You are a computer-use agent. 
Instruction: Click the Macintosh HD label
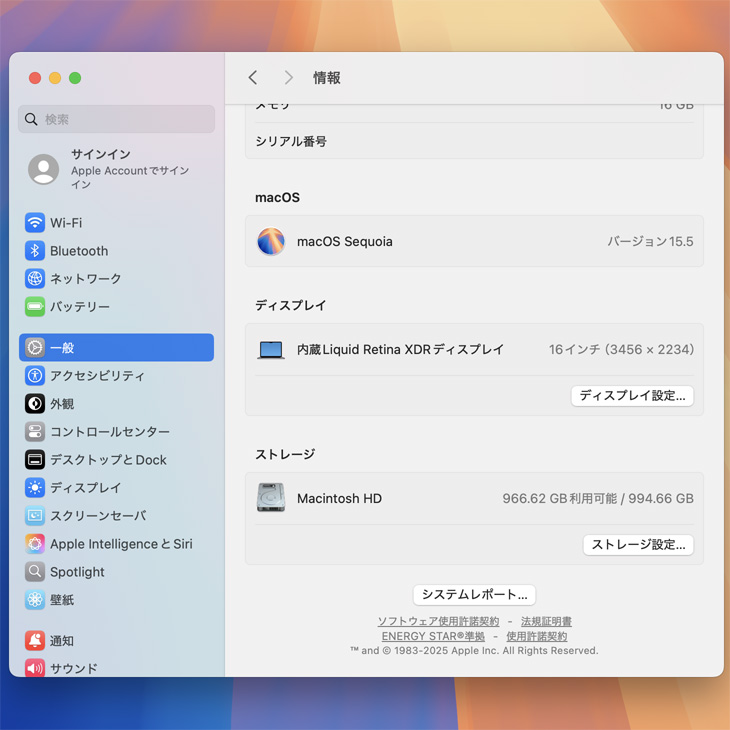tap(339, 499)
